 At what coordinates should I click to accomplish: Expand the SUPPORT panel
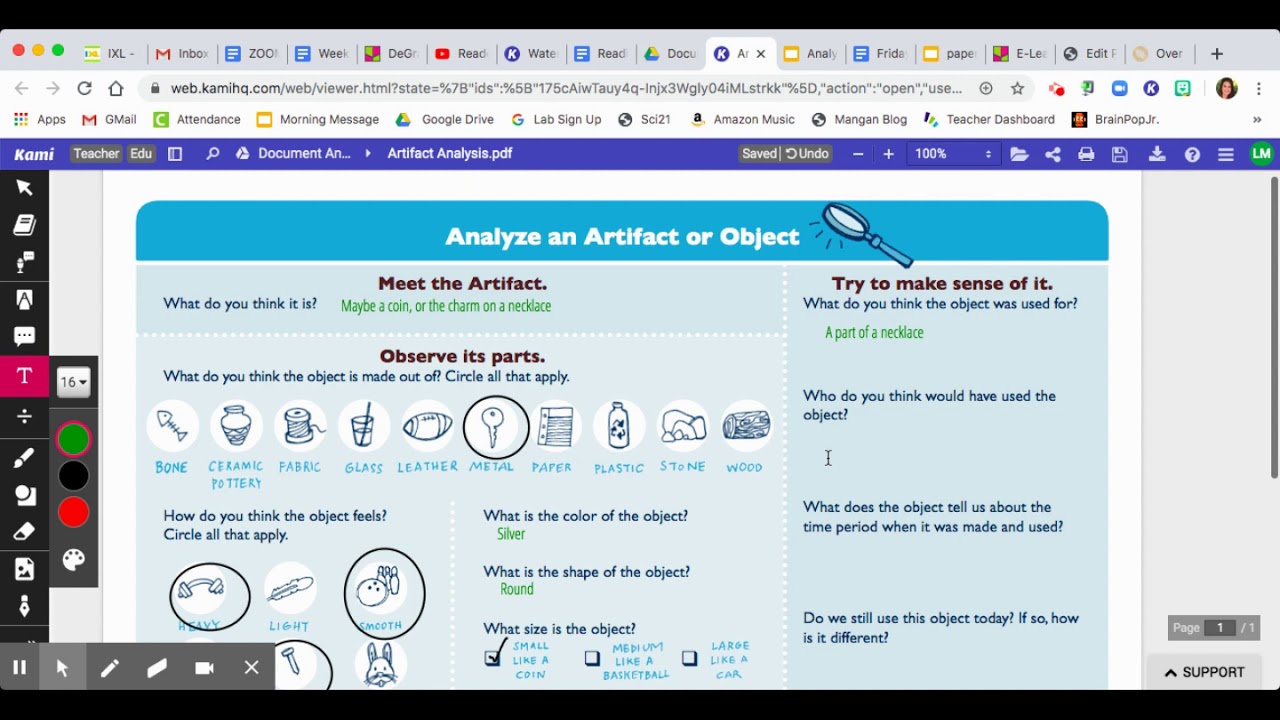point(1205,673)
